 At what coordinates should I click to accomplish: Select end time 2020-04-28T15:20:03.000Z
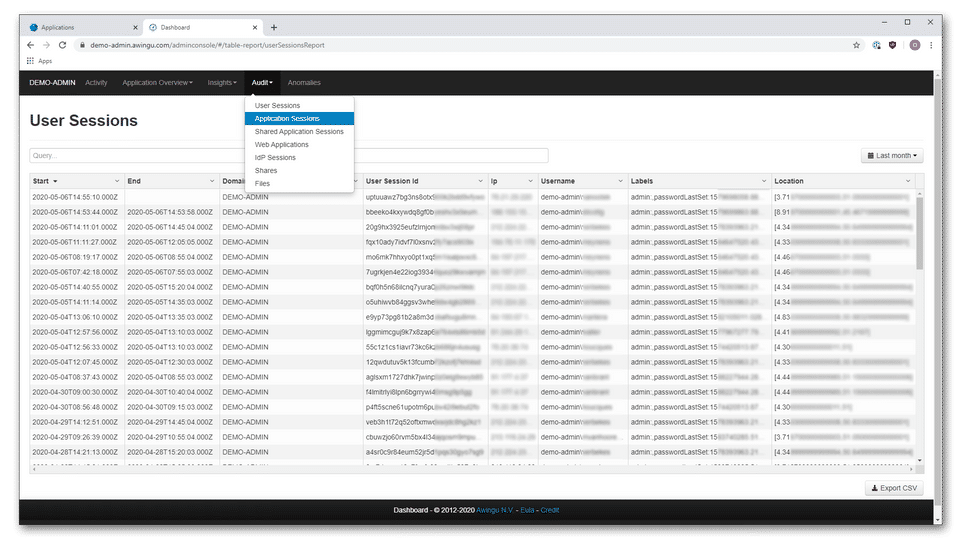pyautogui.click(x=170, y=452)
